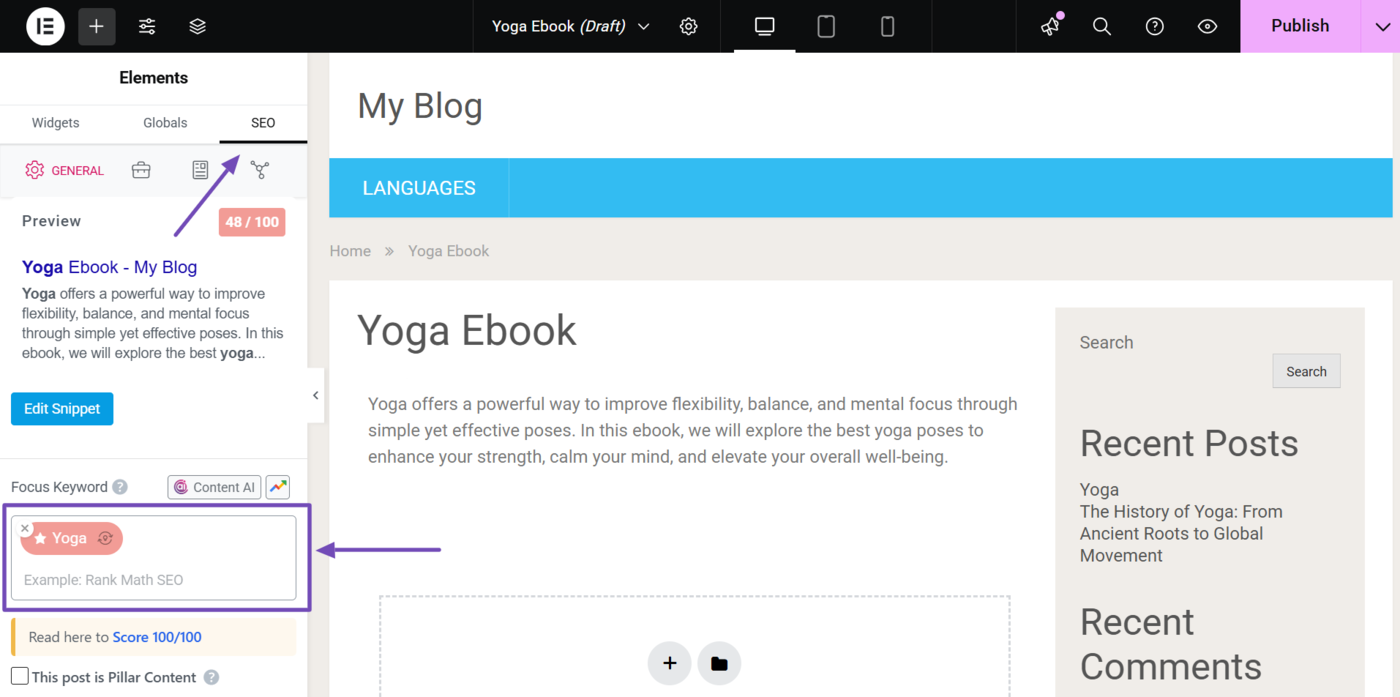
Task: Click the Edit Snippet button
Action: click(x=62, y=408)
